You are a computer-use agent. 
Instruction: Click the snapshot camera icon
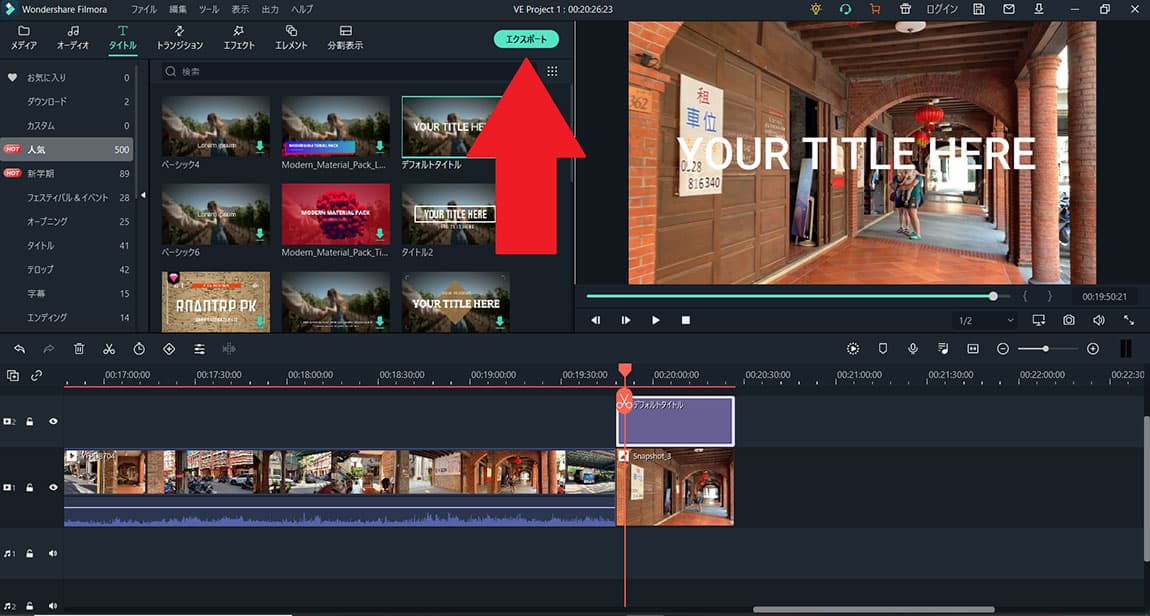(x=1069, y=320)
